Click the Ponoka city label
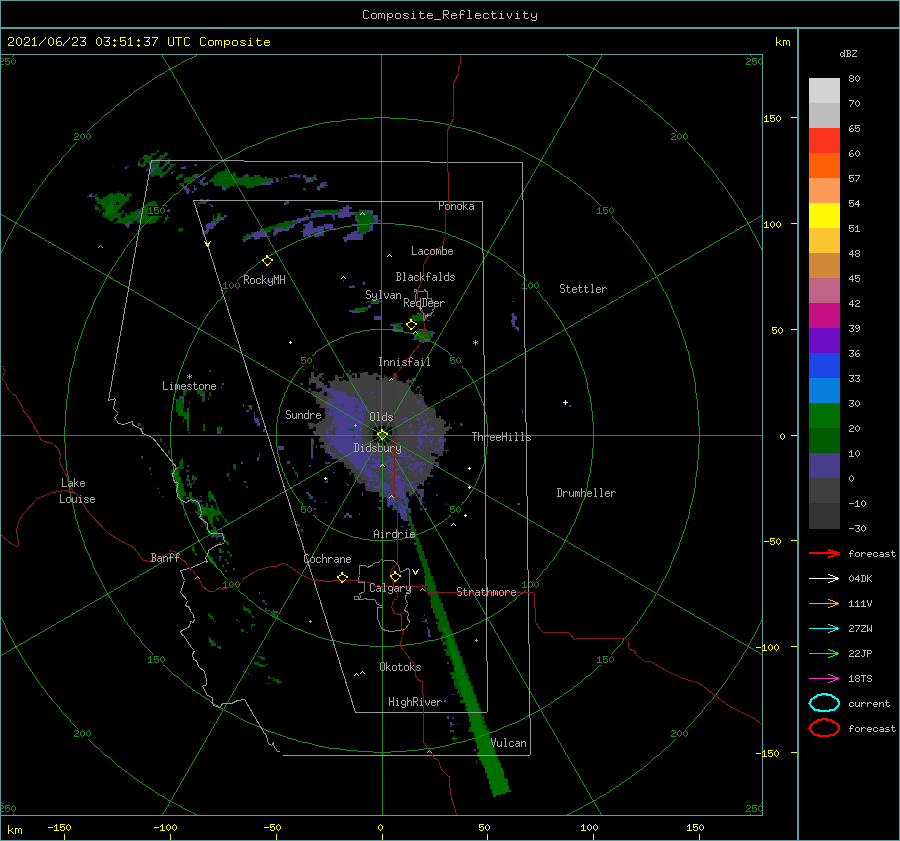Screen dimensions: 900x841 pyautogui.click(x=456, y=206)
